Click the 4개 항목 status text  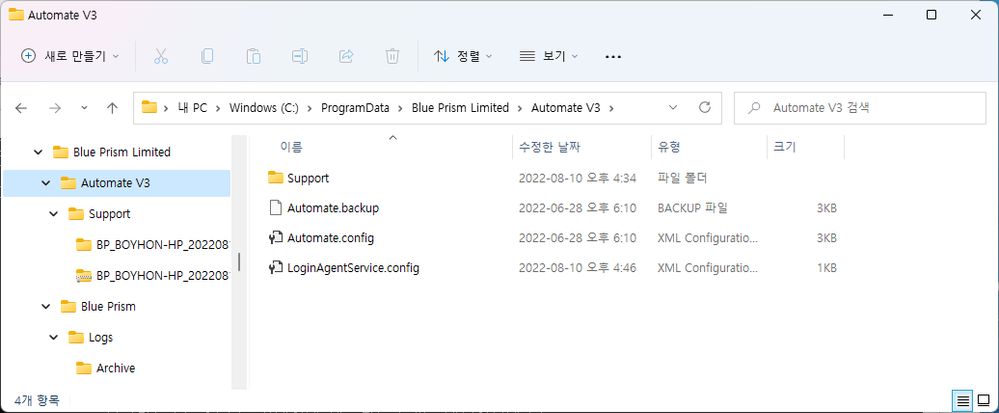coord(36,401)
